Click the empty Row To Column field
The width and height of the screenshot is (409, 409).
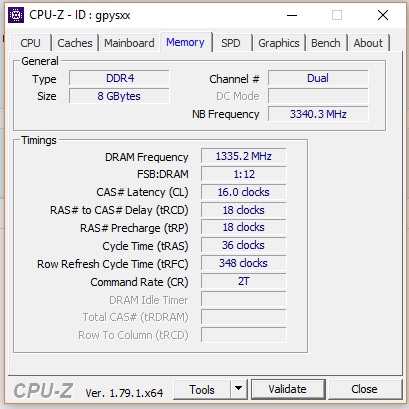pyautogui.click(x=244, y=335)
